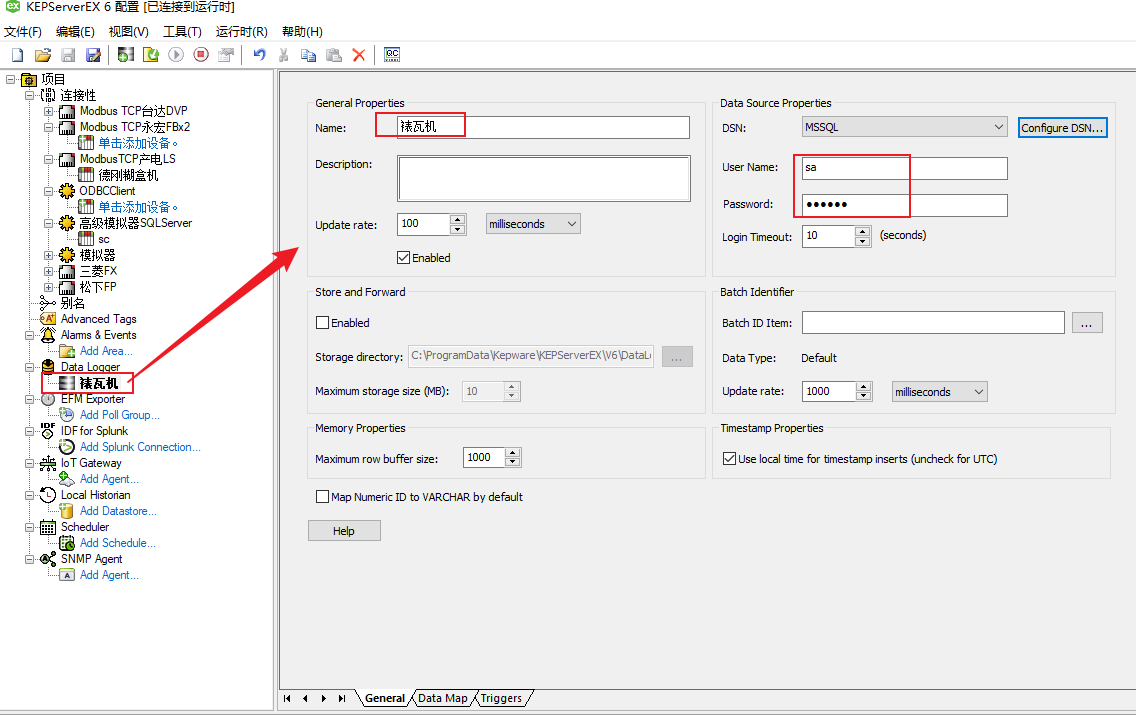
Task: Click the red Delete X icon
Action: coord(359,55)
